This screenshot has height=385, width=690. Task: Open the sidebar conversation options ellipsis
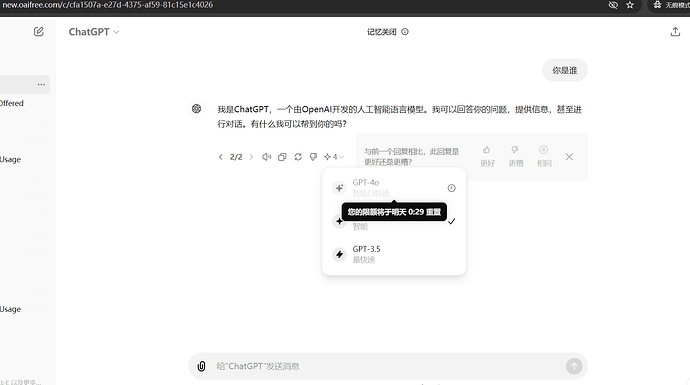[x=41, y=84]
